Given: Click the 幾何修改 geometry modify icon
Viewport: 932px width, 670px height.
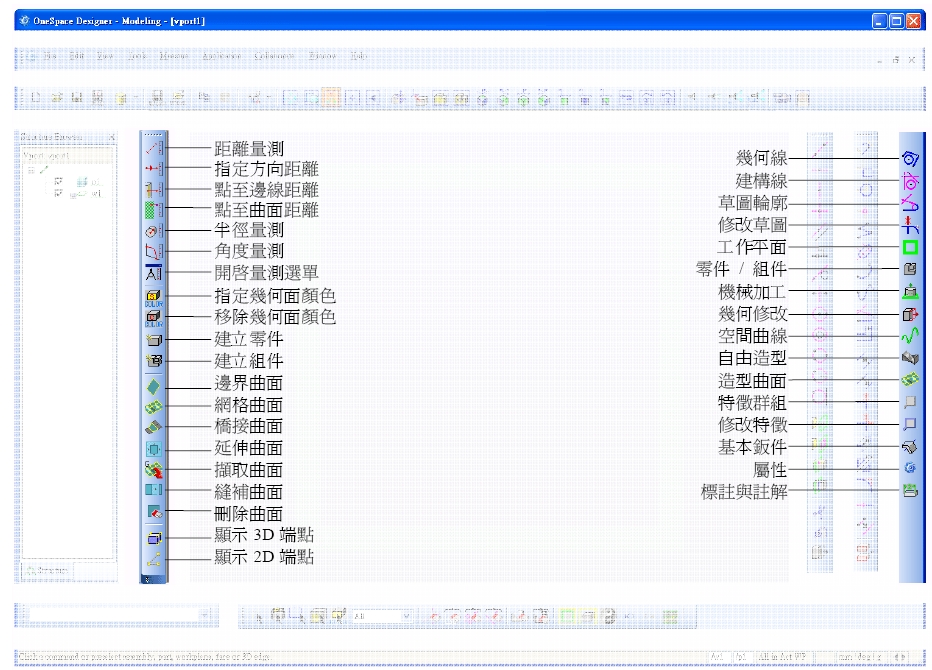Looking at the screenshot, I should pyautogui.click(x=910, y=314).
